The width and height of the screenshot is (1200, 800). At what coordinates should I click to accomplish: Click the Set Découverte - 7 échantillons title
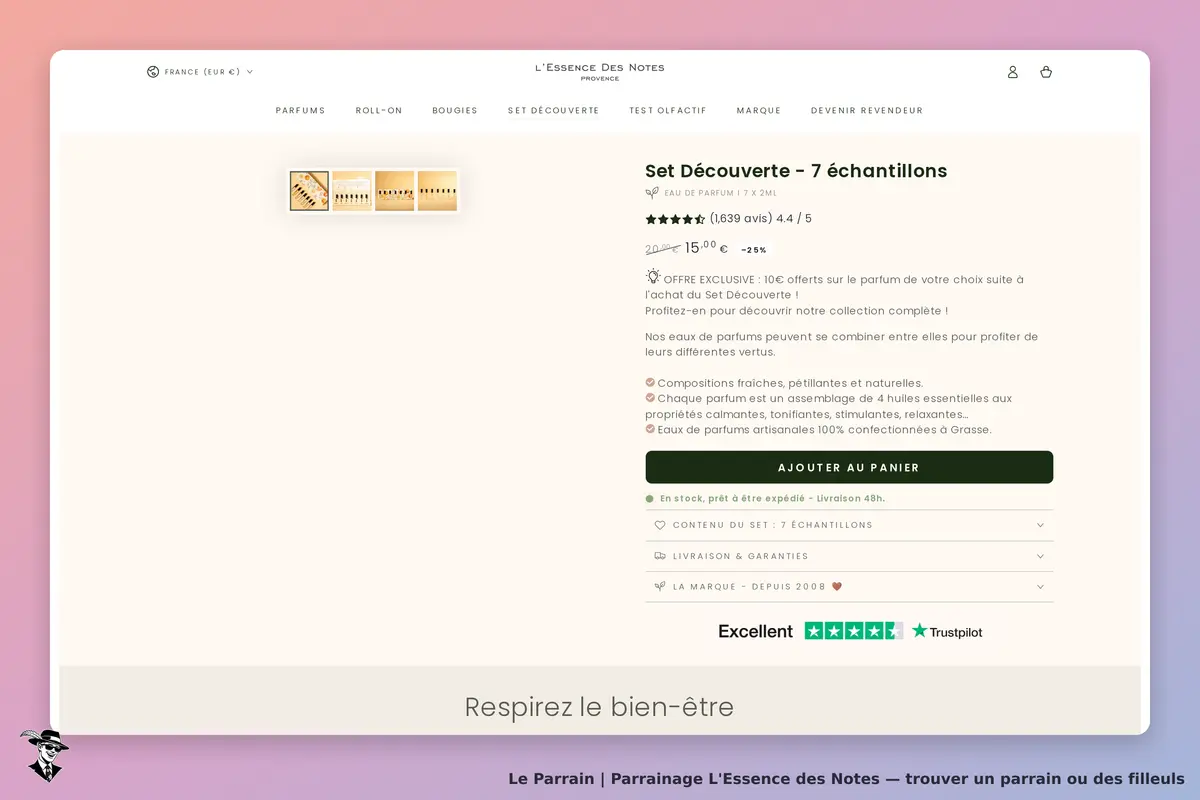[796, 171]
